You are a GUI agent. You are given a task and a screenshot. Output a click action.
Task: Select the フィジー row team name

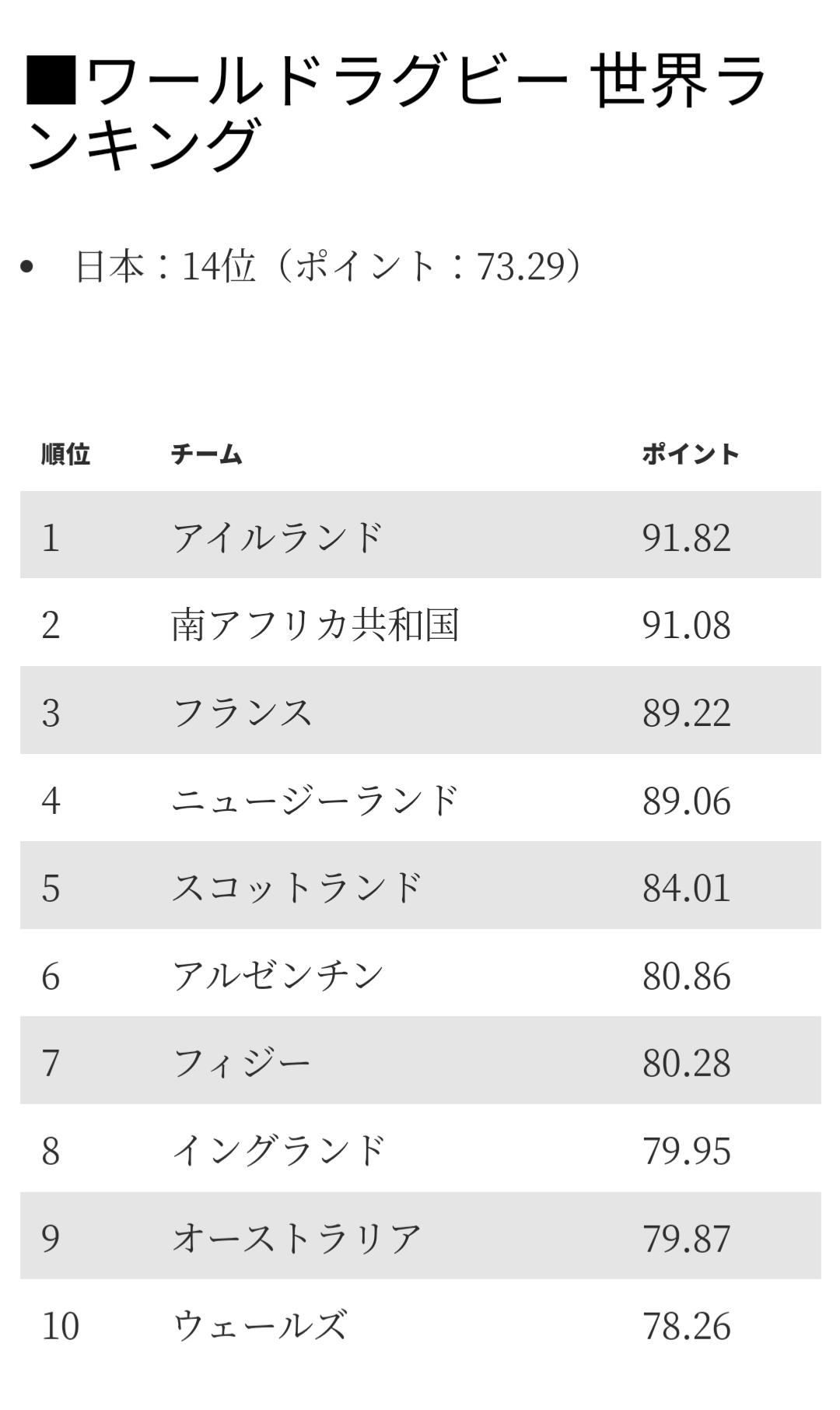(x=242, y=1063)
